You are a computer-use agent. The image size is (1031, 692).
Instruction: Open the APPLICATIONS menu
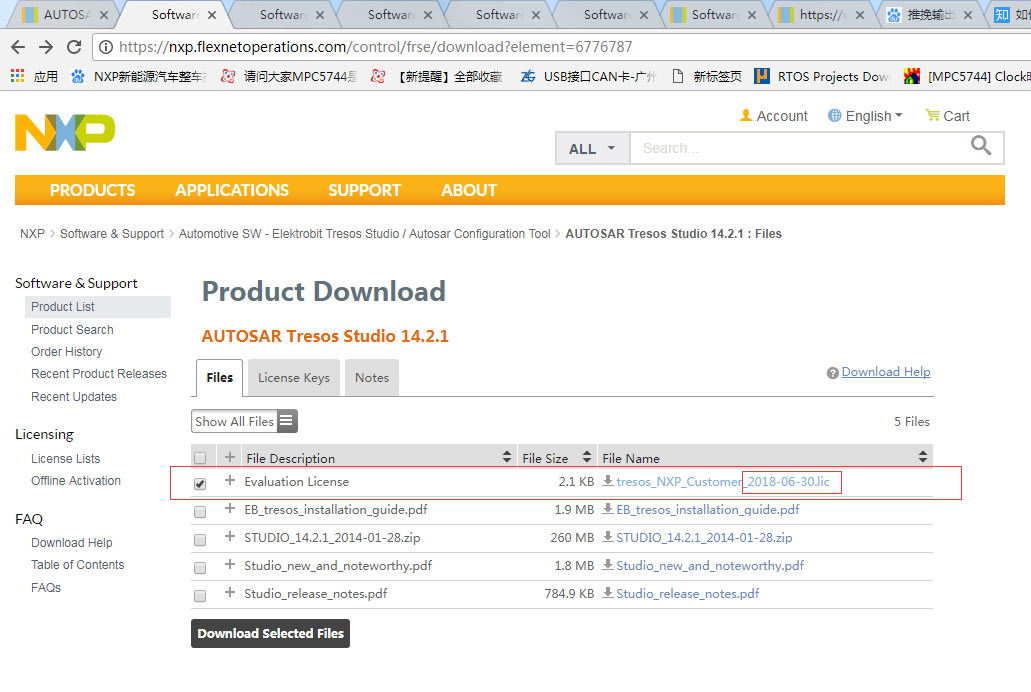231,190
